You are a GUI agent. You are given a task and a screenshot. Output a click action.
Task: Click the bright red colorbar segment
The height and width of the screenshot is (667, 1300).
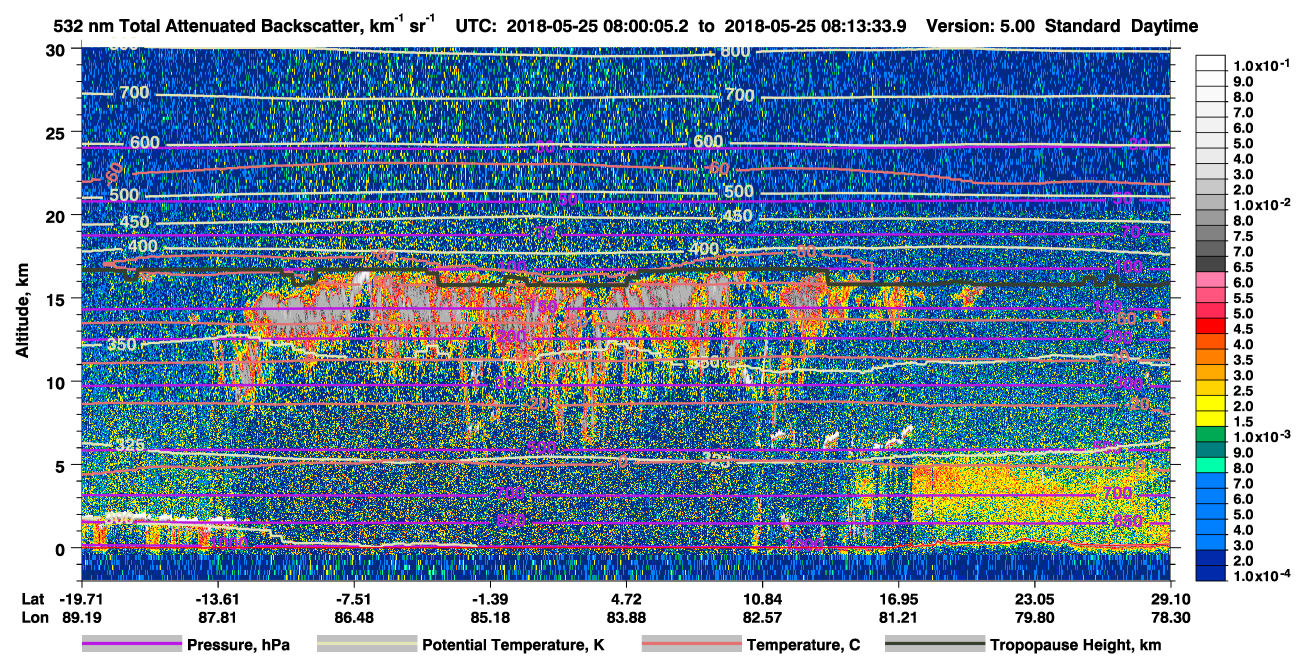pyautogui.click(x=1213, y=325)
